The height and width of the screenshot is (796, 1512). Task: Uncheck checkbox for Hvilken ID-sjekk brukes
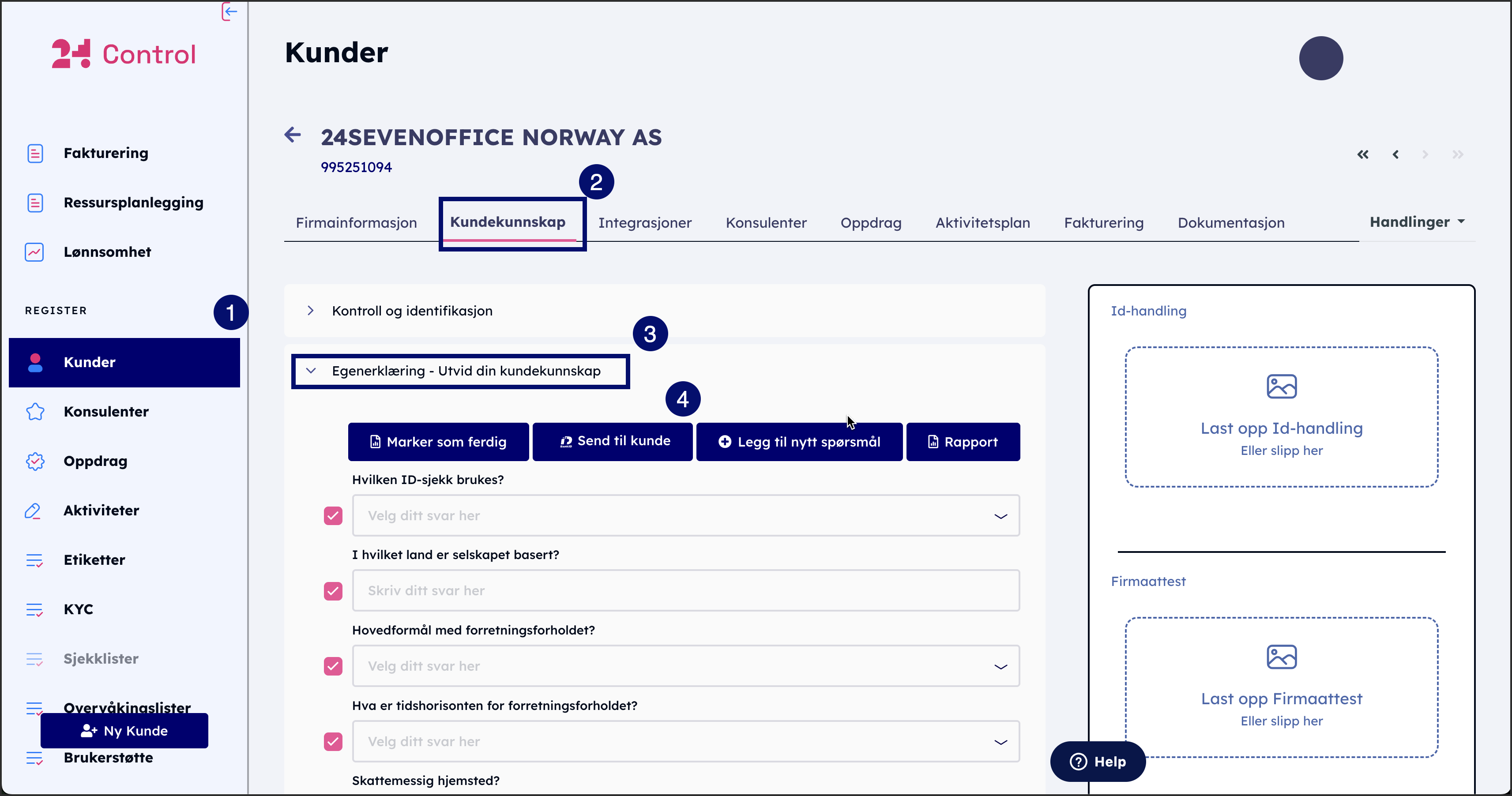(333, 515)
